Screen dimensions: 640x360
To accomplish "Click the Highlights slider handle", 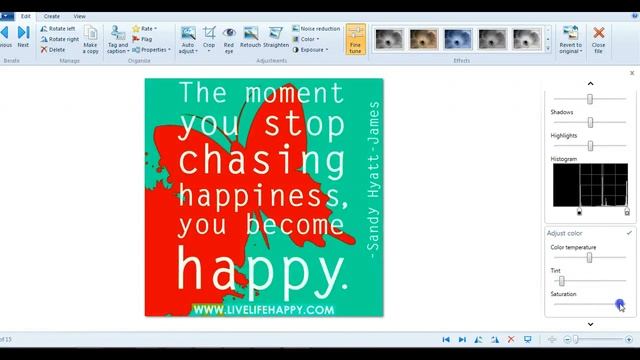I will coord(590,145).
